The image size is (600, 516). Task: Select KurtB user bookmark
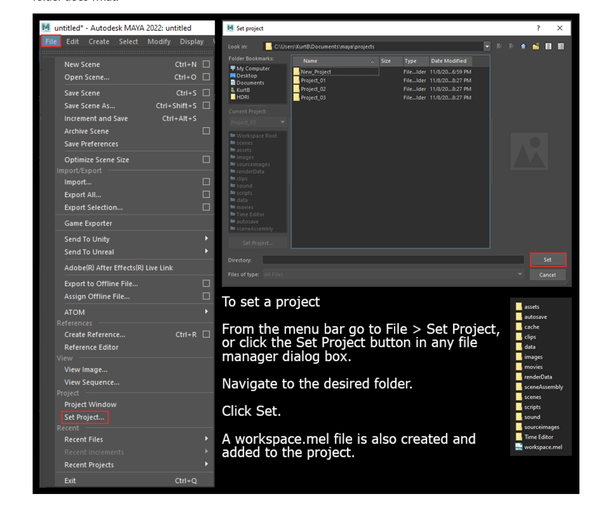tap(240, 90)
